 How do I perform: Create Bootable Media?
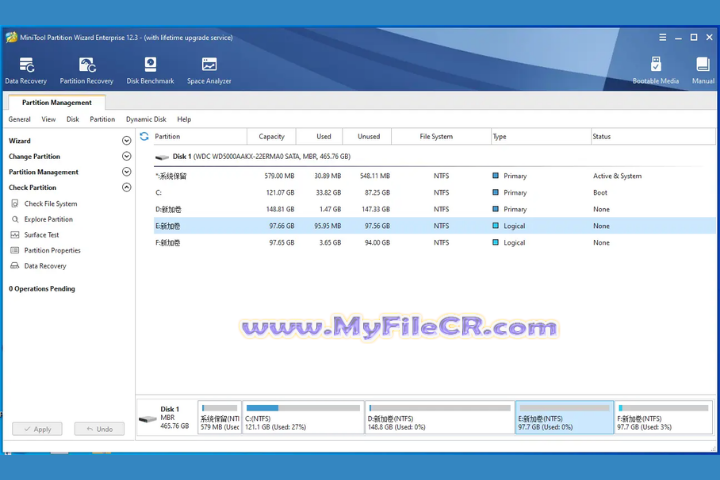[x=655, y=71]
